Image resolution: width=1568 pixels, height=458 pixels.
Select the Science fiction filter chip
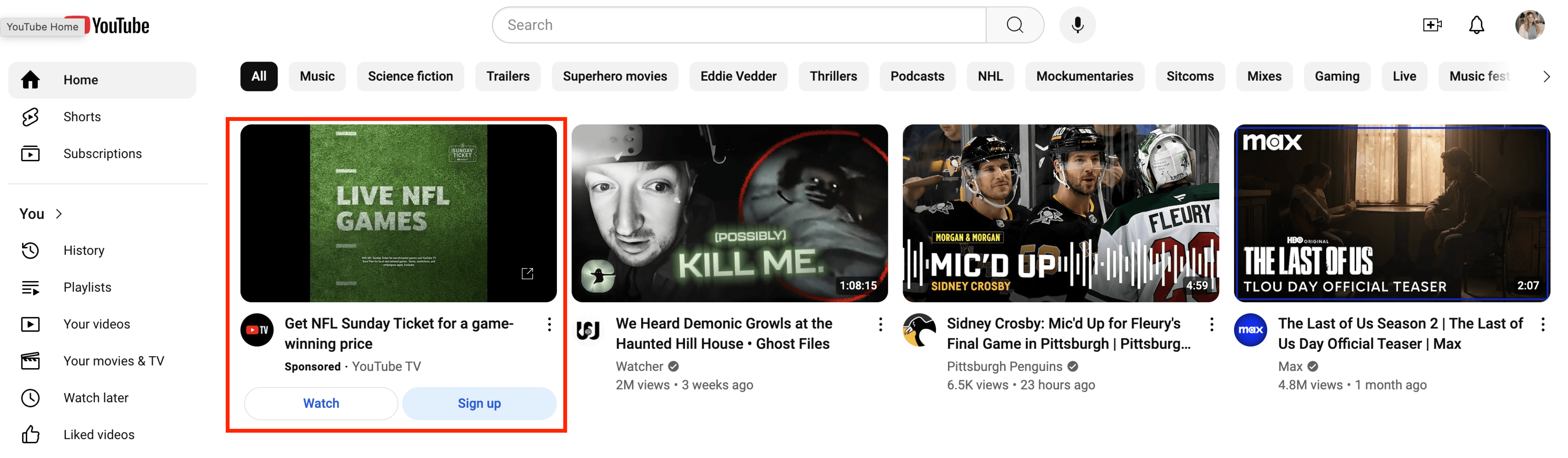tap(410, 76)
